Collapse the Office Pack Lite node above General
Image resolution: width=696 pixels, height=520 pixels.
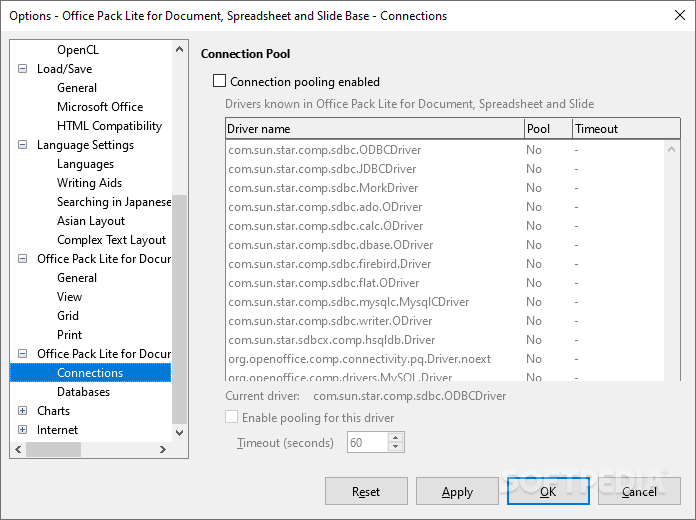[x=22, y=259]
